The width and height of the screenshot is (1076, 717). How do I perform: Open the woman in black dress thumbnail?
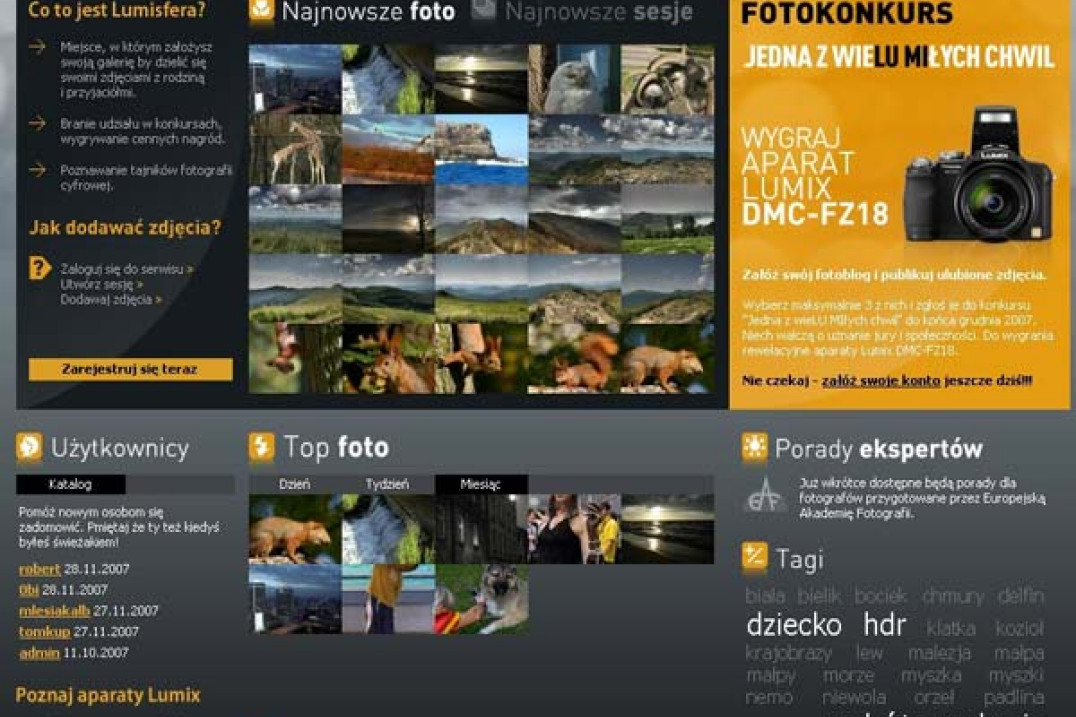point(574,529)
